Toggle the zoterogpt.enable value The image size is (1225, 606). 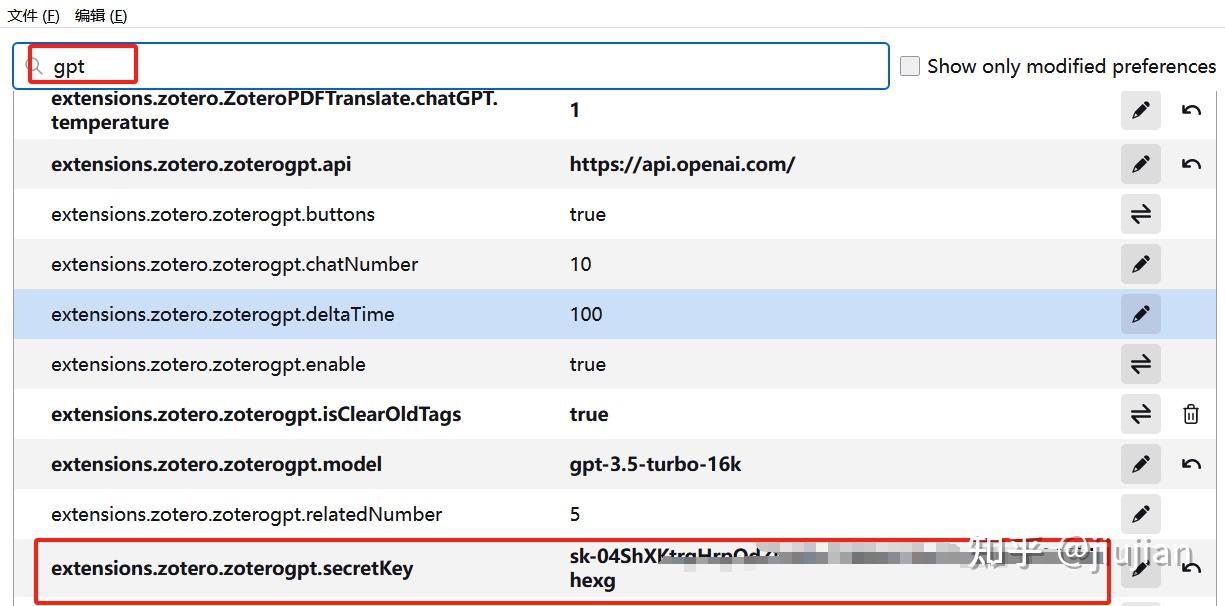[1141, 364]
